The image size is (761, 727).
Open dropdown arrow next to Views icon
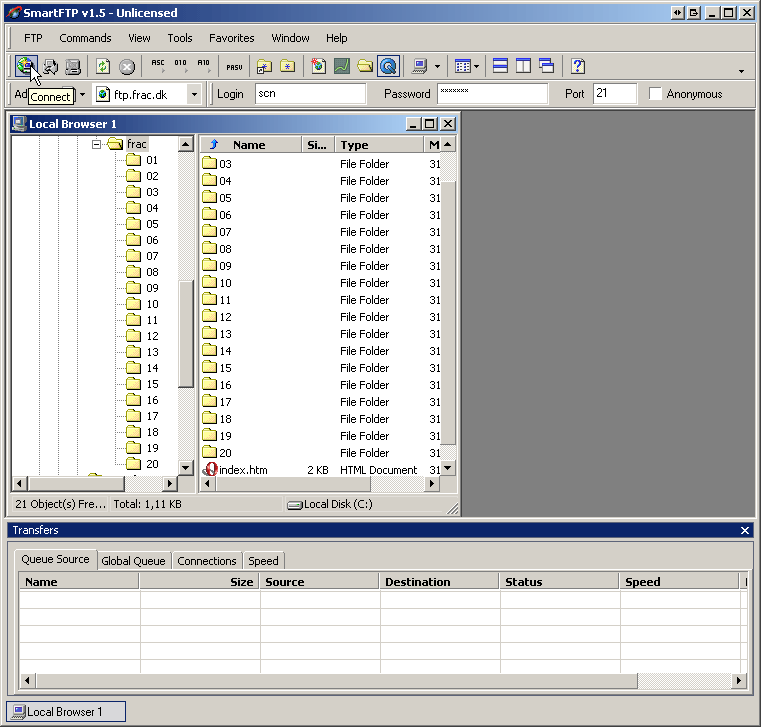(x=477, y=66)
